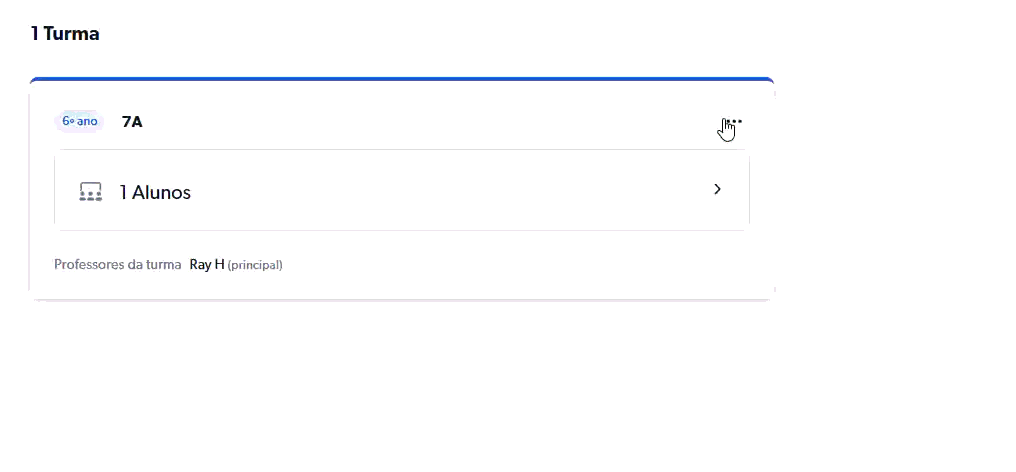Click the word Alunos in the student row
The width and height of the screenshot is (1016, 472).
coord(162,192)
